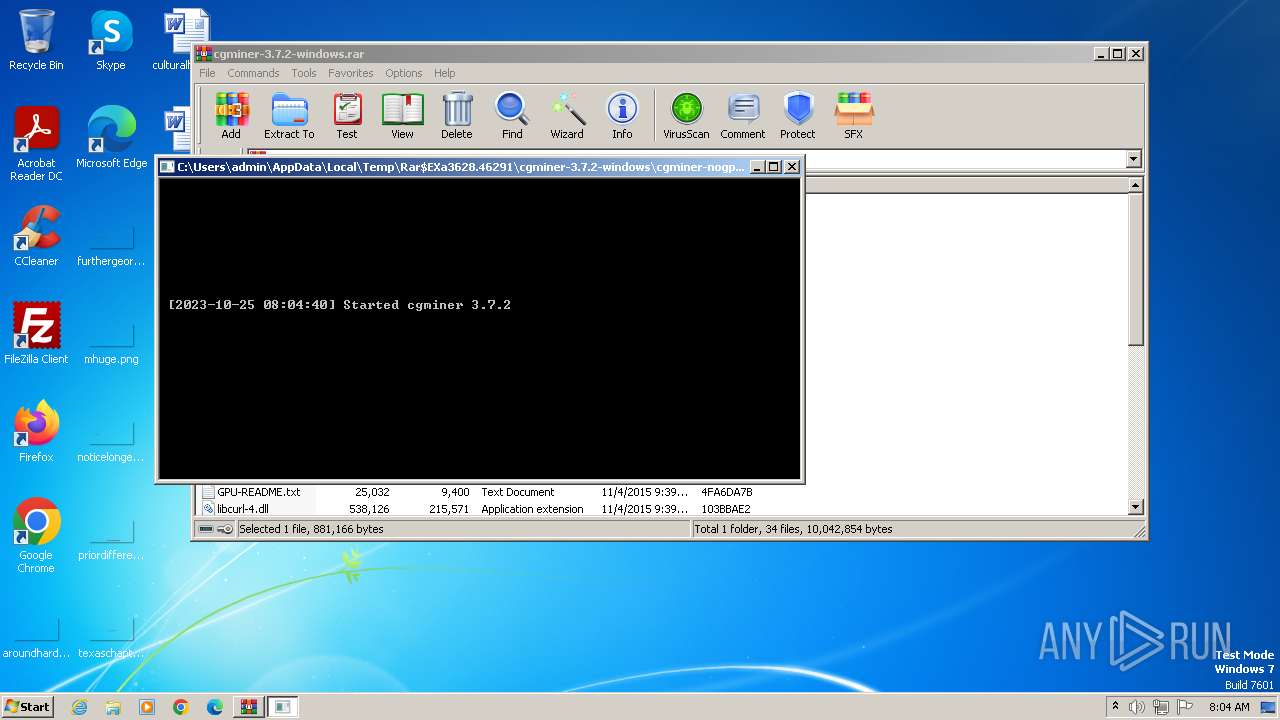Minimize the cgminer console window
The image size is (1280, 720).
click(757, 167)
